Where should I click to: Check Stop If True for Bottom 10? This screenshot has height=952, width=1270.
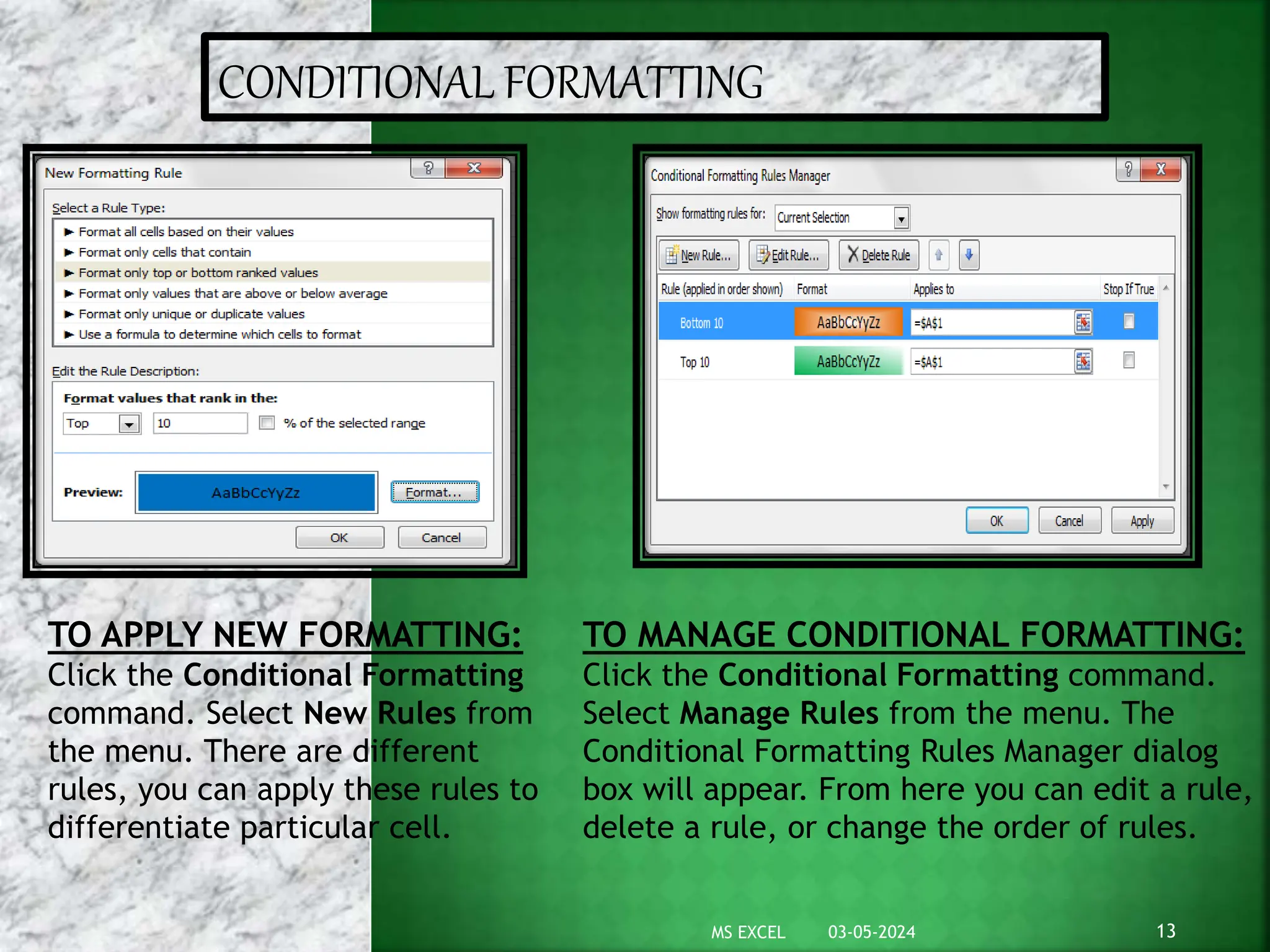(1129, 321)
